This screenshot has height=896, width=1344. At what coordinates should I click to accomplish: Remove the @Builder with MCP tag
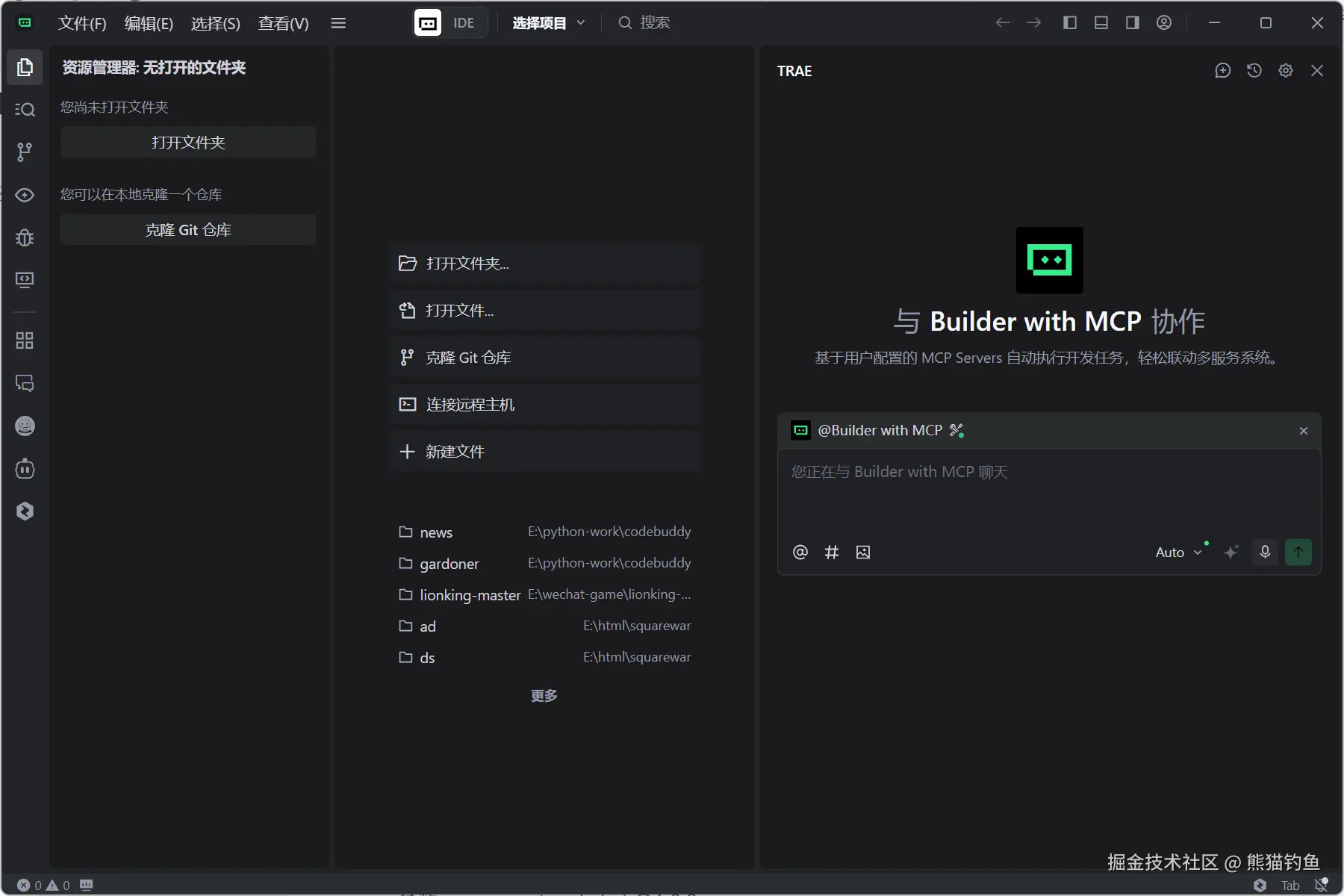[x=1304, y=431]
